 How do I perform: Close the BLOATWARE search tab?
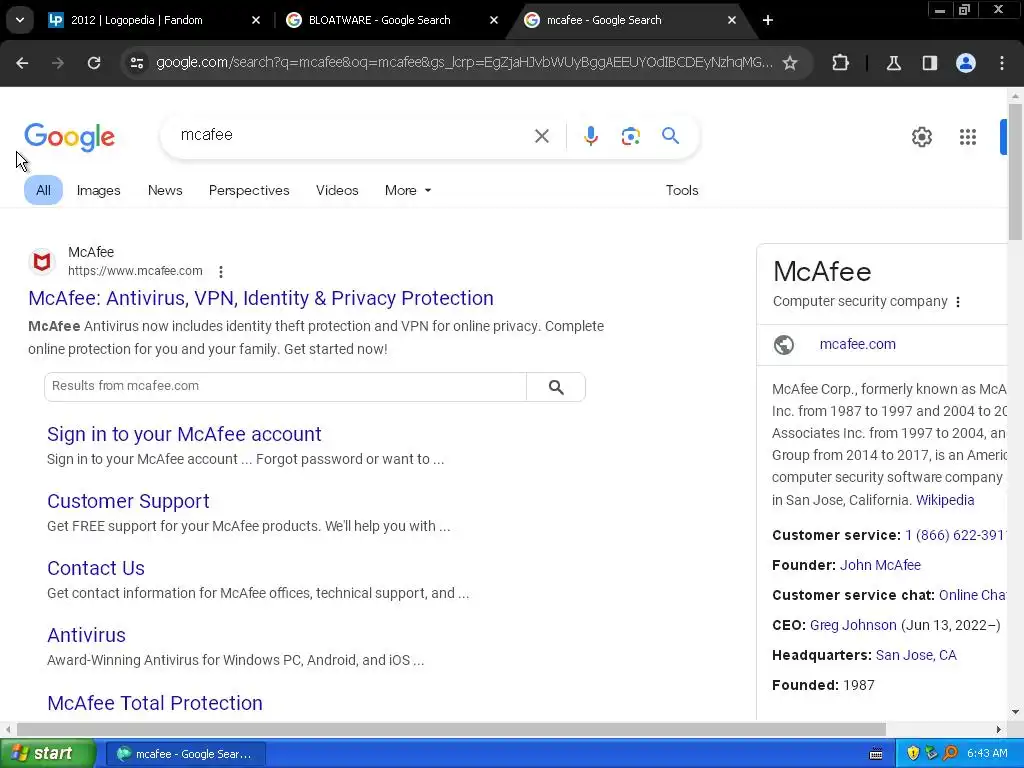pos(494,20)
